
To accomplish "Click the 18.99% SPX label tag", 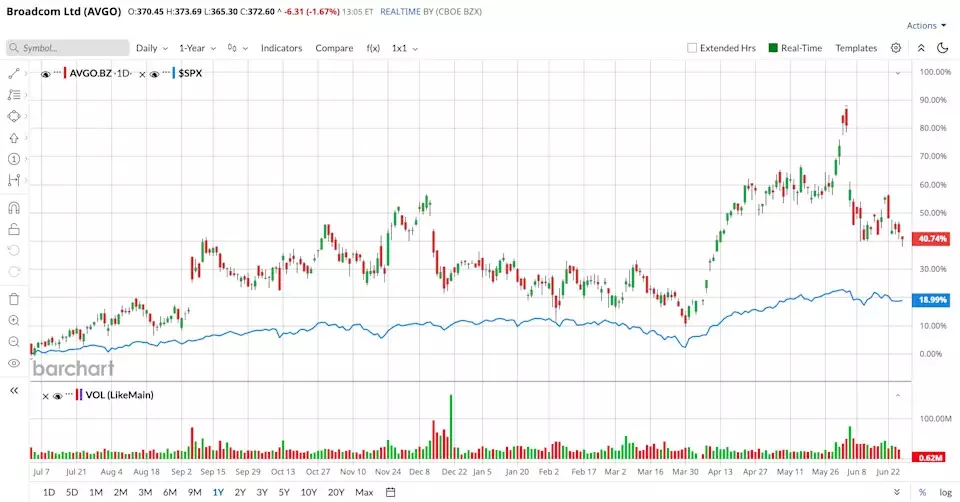I will 932,300.
